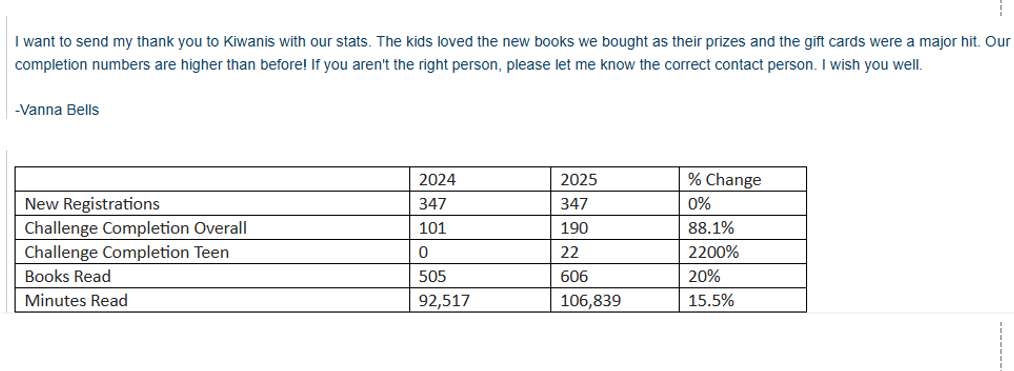The height and width of the screenshot is (371, 1014).
Task: Select the 505 books read cell
Action: 480,276
